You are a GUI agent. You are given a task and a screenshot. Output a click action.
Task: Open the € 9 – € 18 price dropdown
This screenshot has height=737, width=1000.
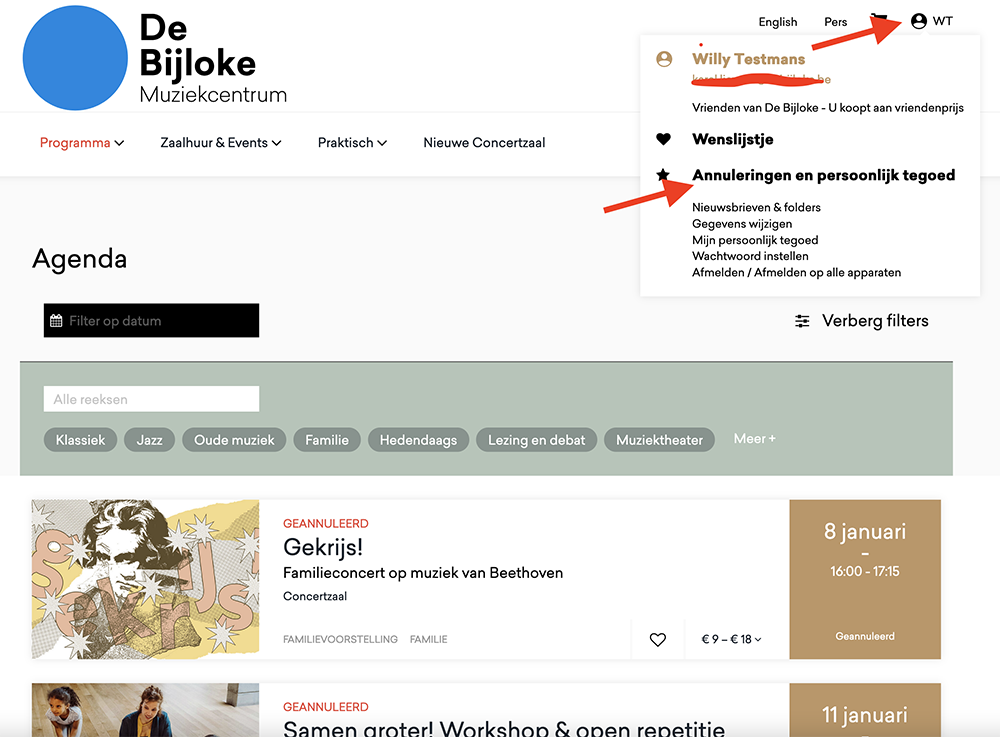(x=731, y=640)
